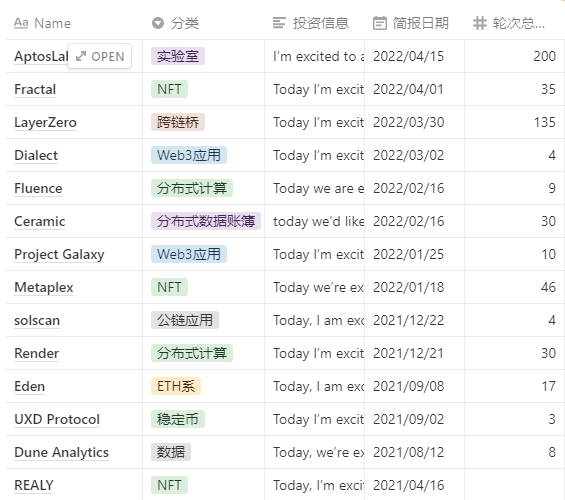Select the 分布式计算 tag on Fluence row
The height and width of the screenshot is (500, 565).
(192, 188)
